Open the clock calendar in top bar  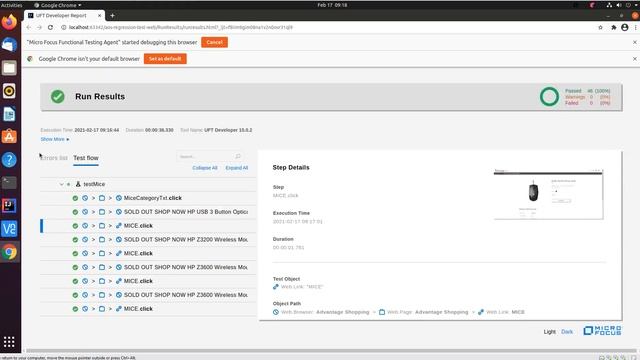point(332,5)
